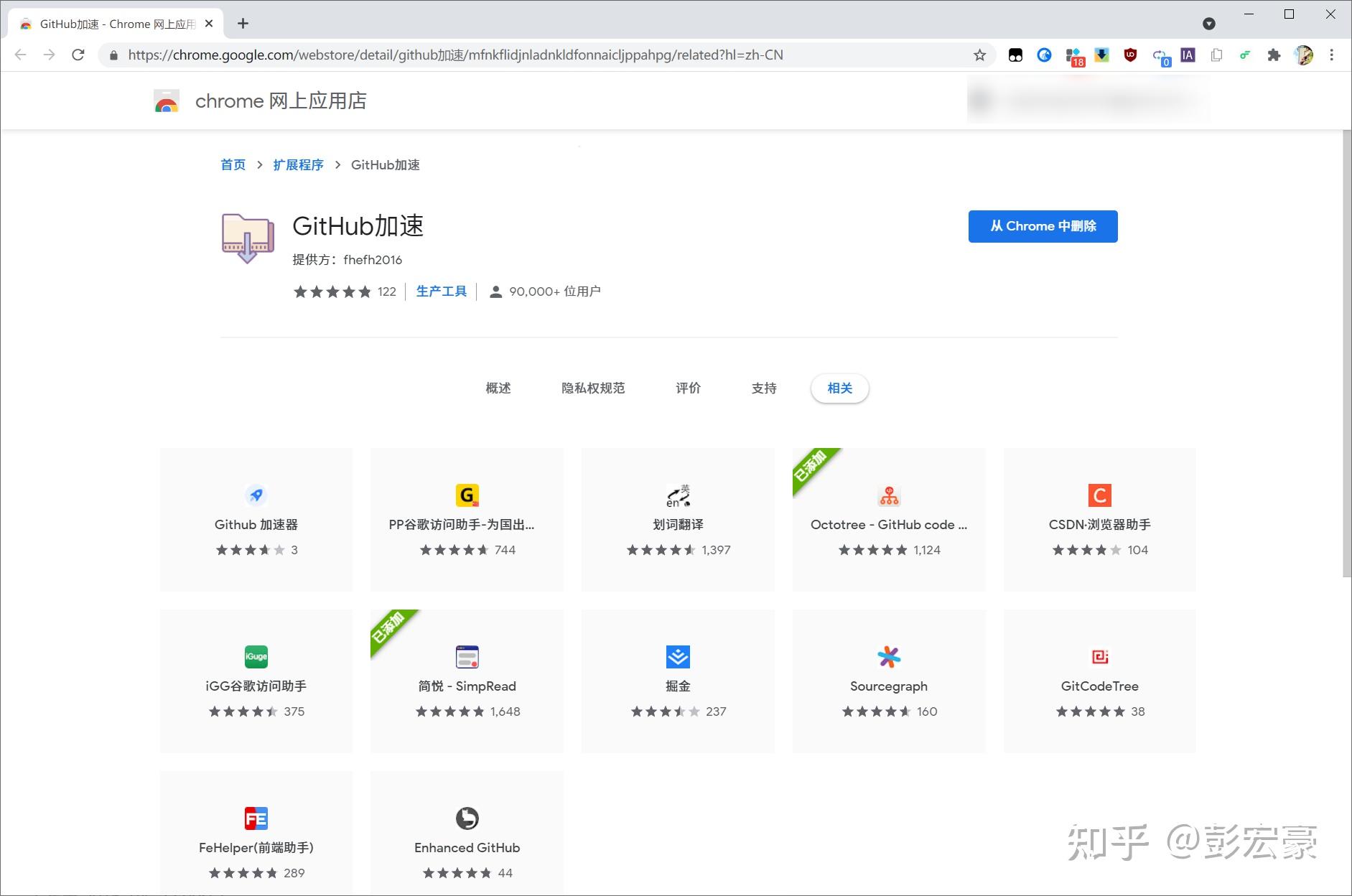Viewport: 1352px width, 896px height.
Task: Select the 相关 tab
Action: click(840, 388)
